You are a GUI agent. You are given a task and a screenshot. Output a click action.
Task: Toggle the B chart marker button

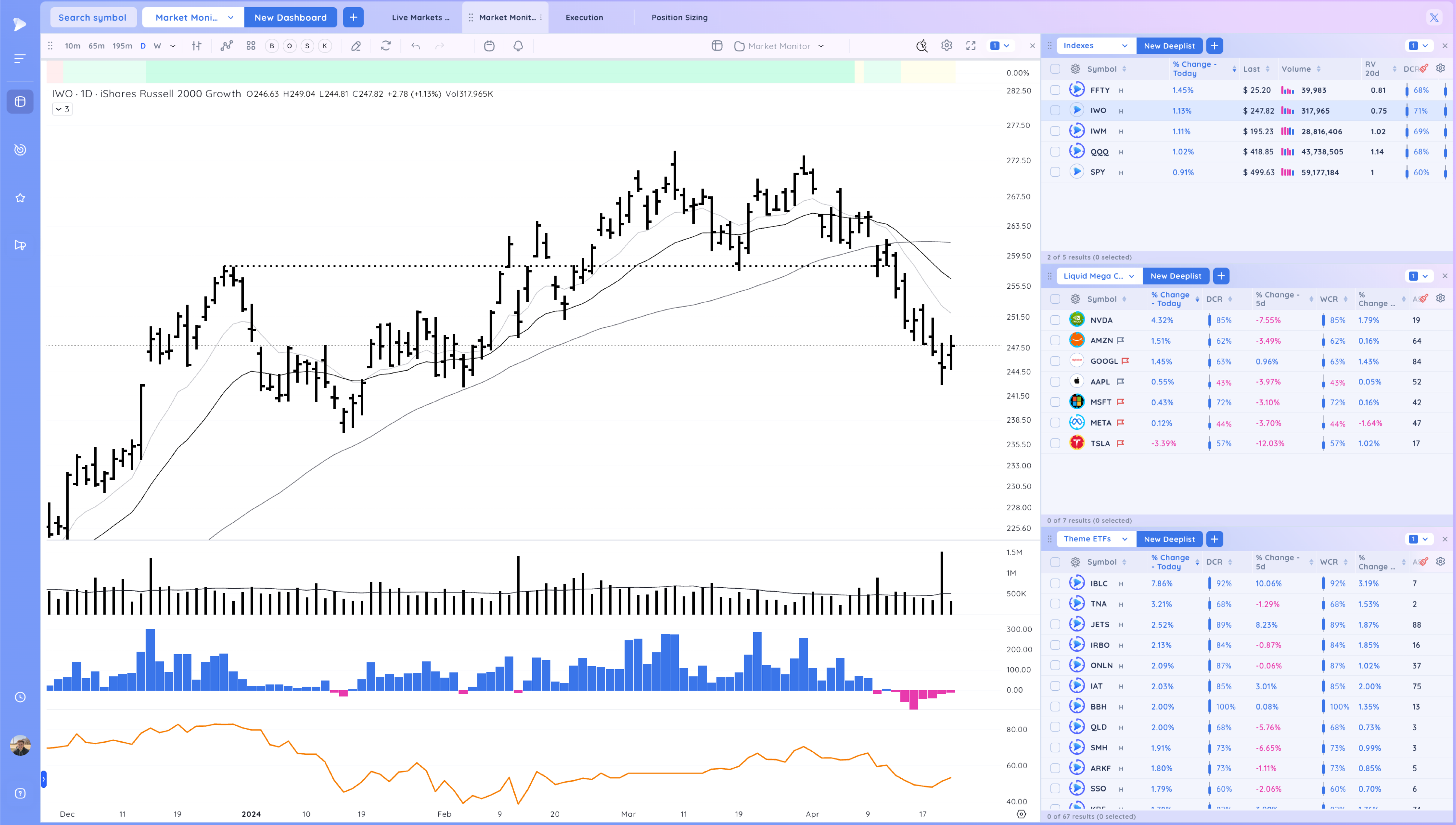click(272, 46)
